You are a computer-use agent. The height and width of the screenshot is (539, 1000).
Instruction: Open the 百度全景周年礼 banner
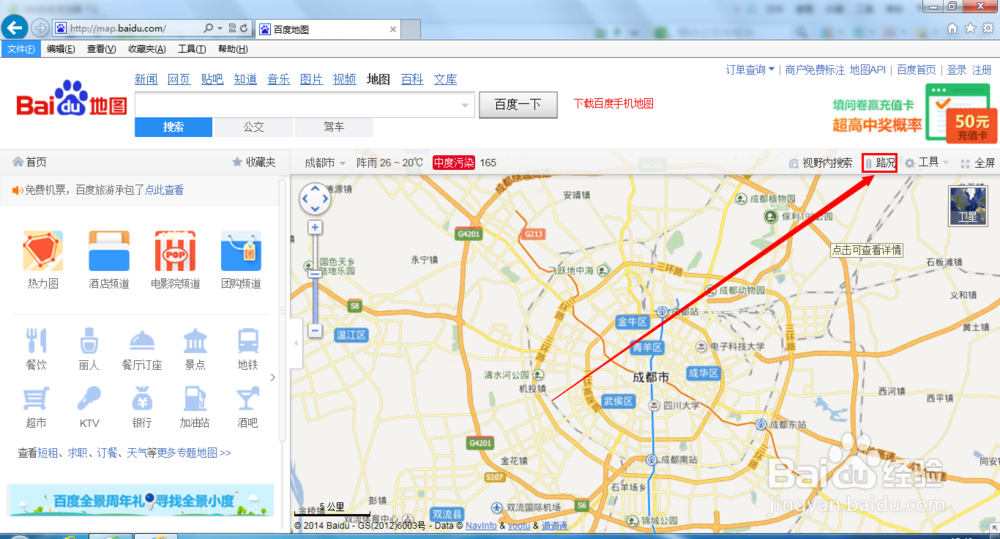140,500
